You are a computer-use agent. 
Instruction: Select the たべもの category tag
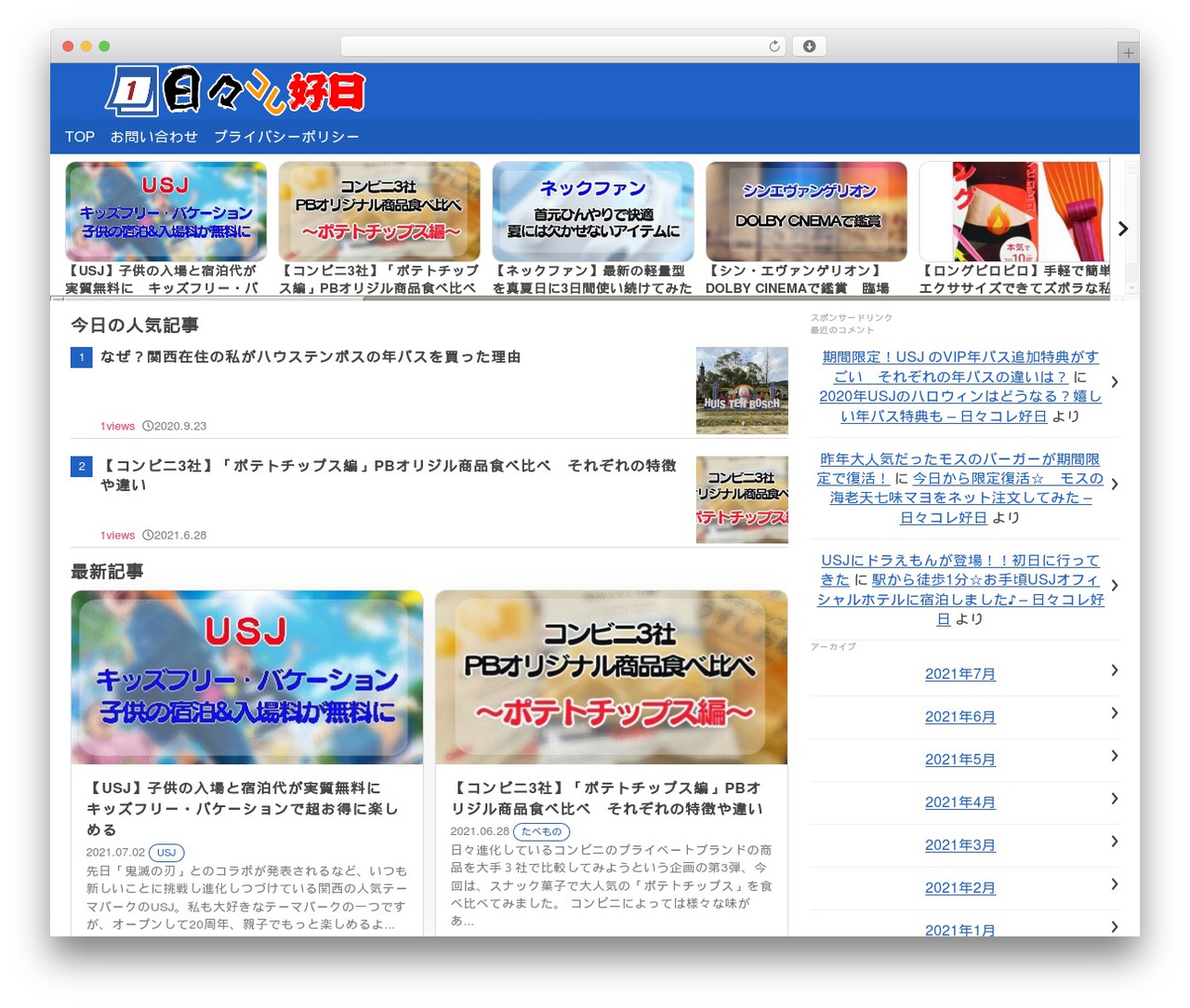pyautogui.click(x=541, y=831)
